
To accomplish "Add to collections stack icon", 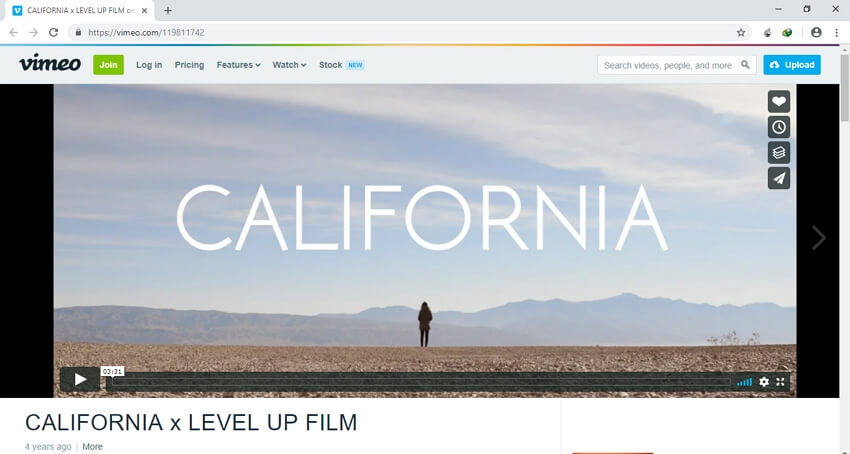I will coord(778,152).
